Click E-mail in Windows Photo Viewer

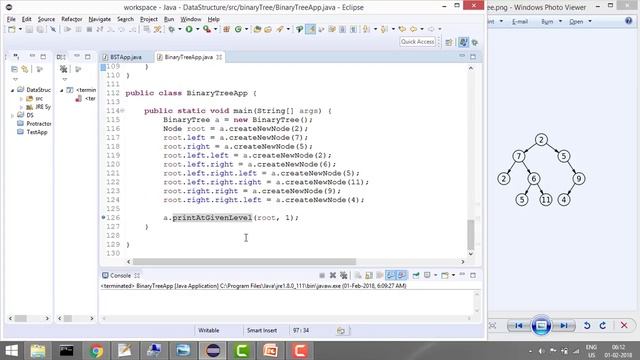(x=520, y=21)
